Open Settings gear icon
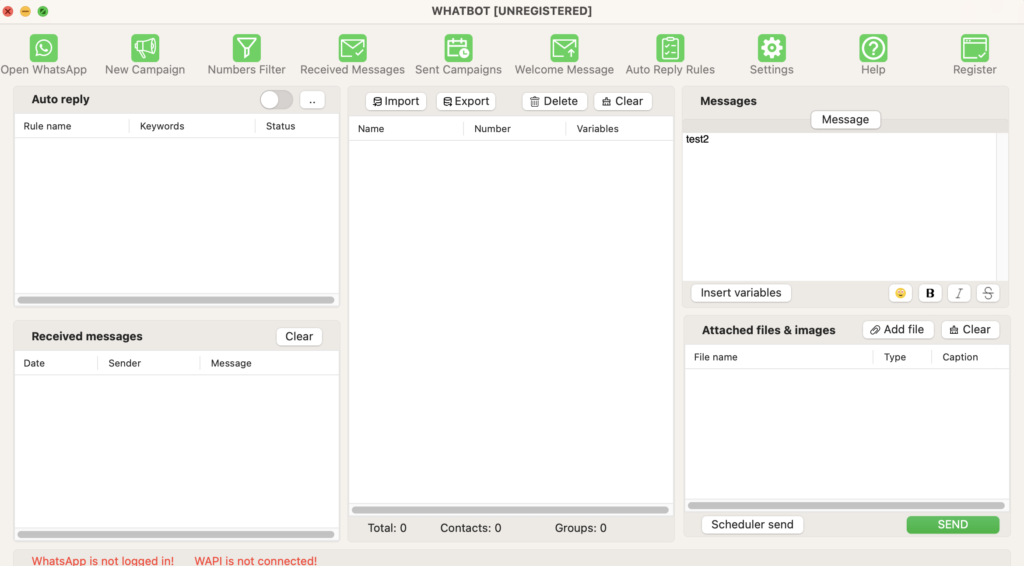 (x=771, y=48)
